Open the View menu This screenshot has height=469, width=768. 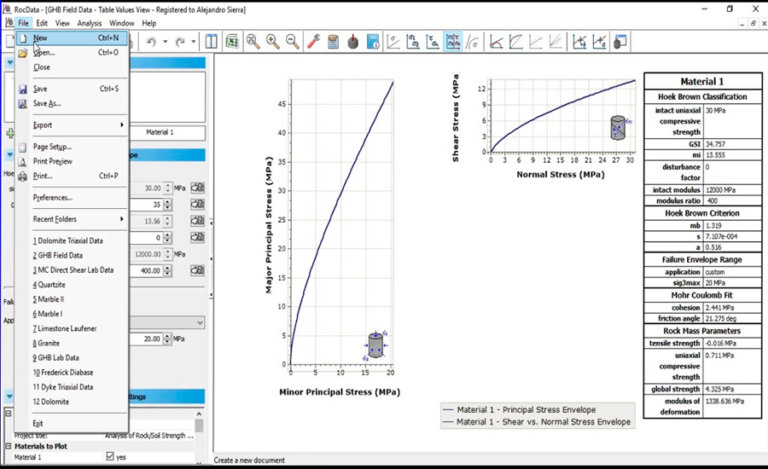coord(62,23)
